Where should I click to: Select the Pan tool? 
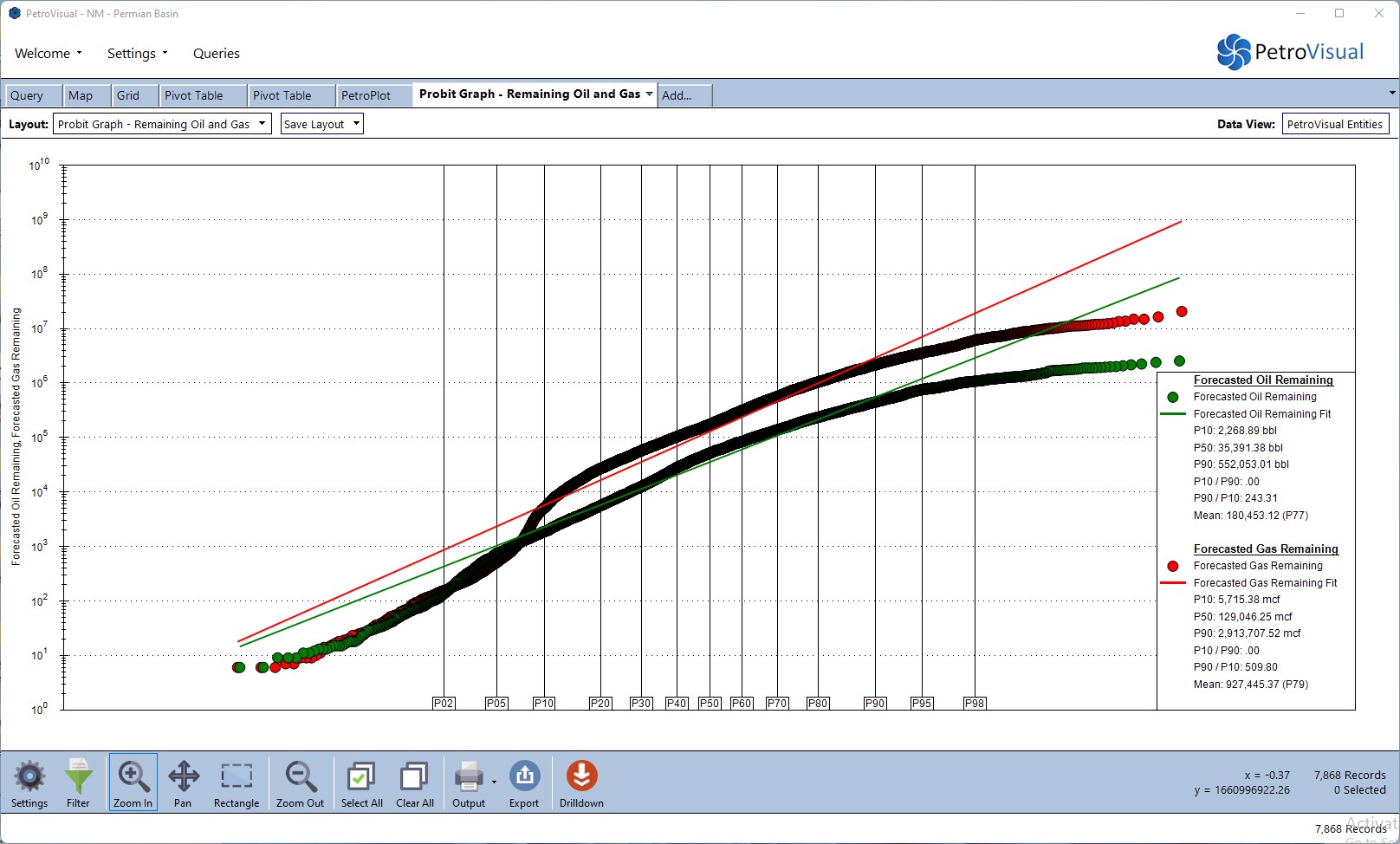(x=183, y=782)
